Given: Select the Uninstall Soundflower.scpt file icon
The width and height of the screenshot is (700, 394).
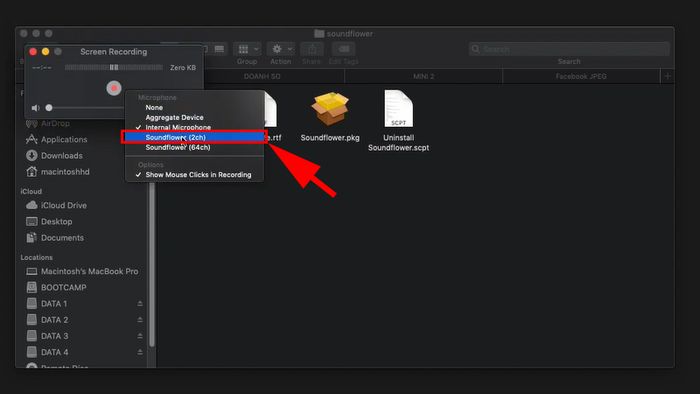Looking at the screenshot, I should (399, 108).
